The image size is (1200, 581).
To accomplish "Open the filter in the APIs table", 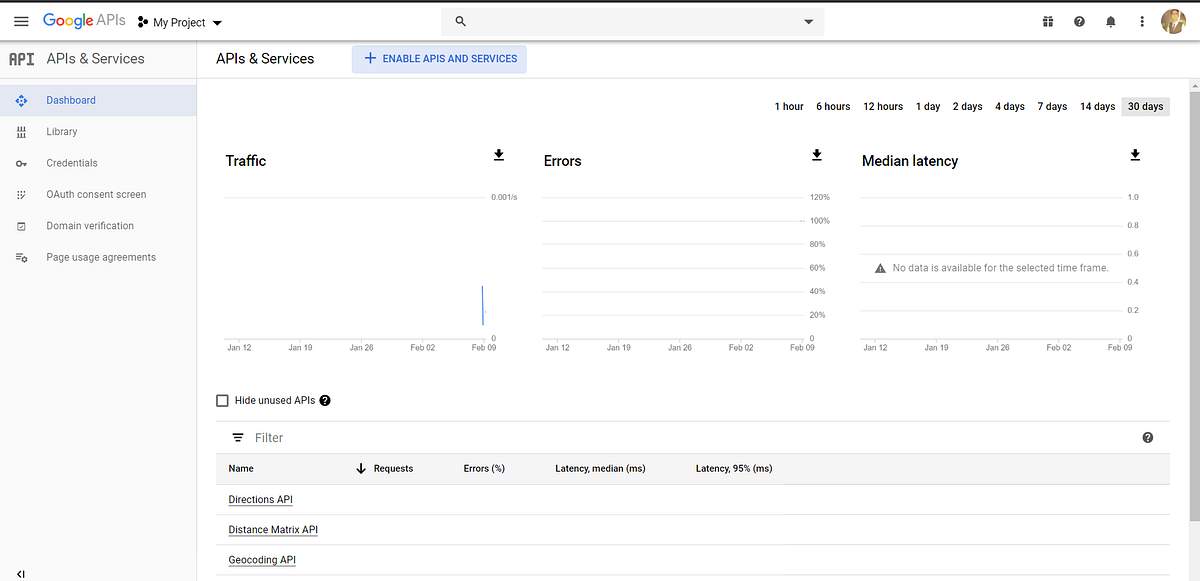I will pos(238,437).
